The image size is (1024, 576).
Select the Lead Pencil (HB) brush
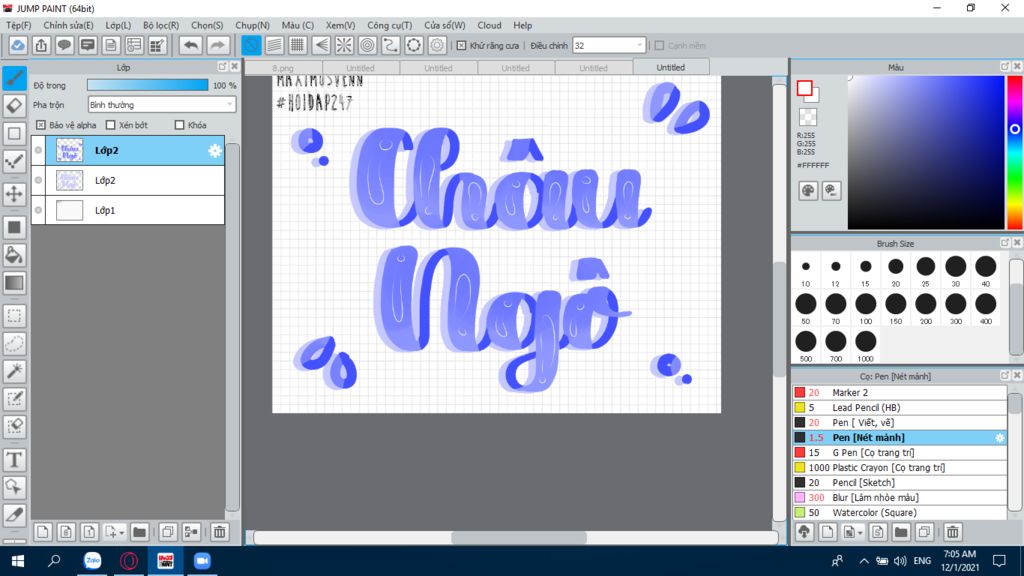(x=899, y=408)
